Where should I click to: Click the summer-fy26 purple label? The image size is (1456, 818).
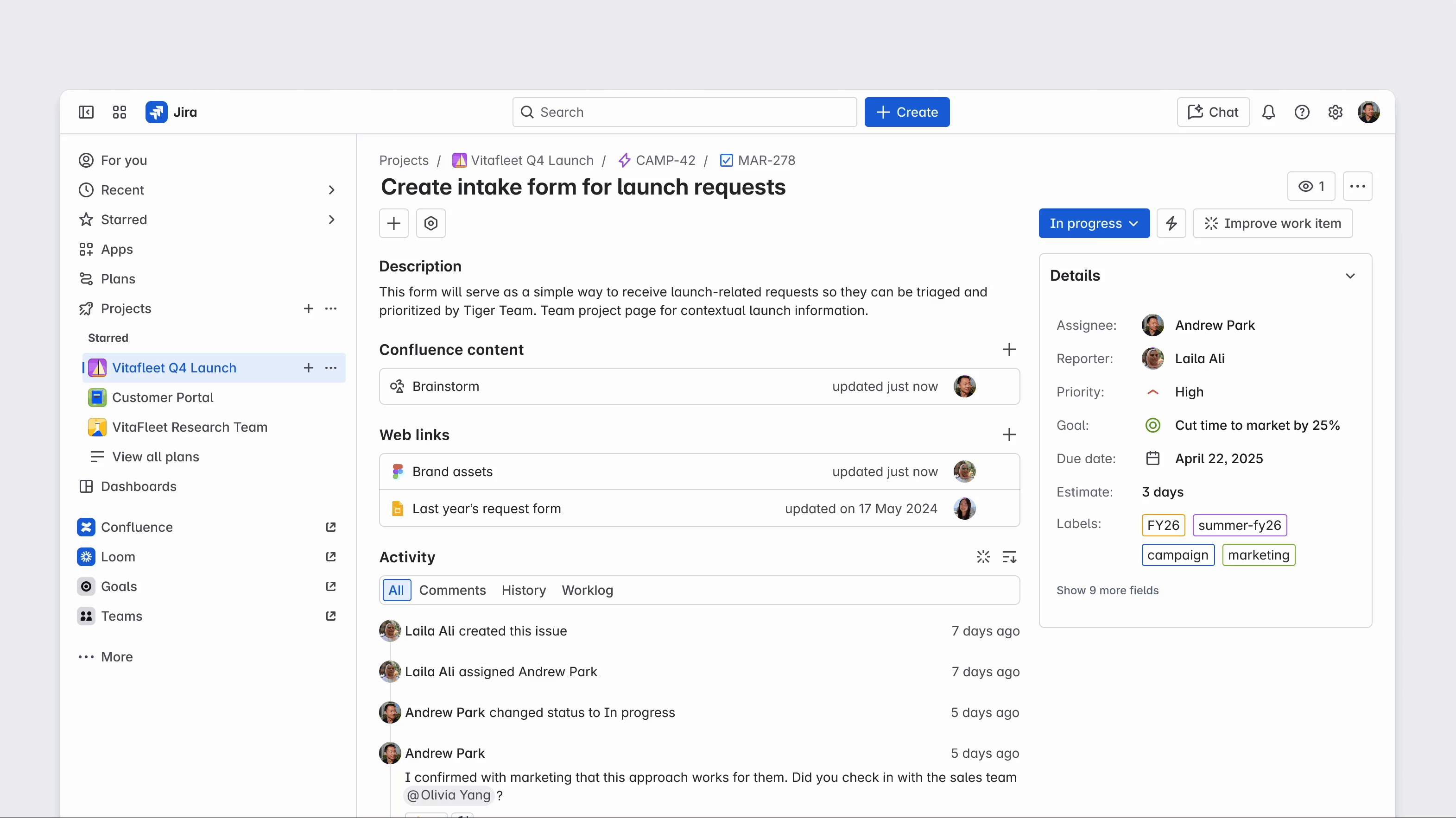1239,525
